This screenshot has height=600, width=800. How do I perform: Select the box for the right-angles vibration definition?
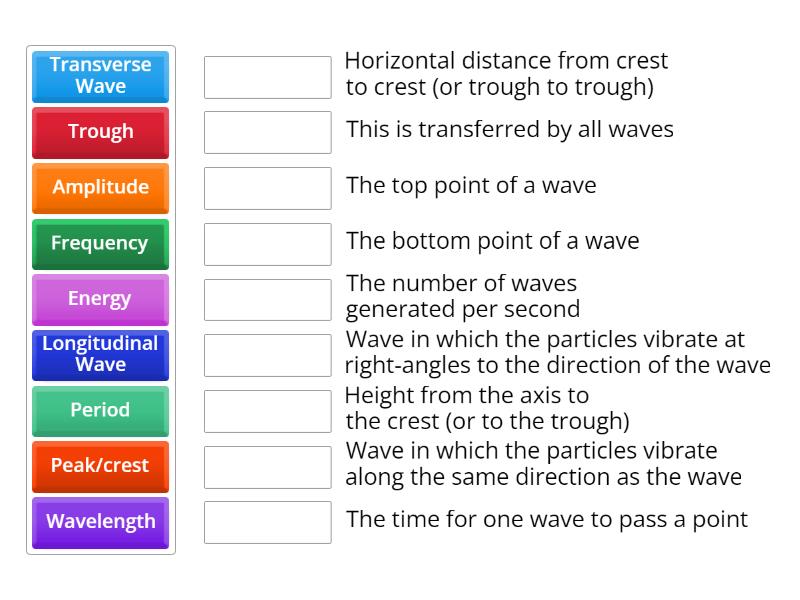[x=267, y=355]
